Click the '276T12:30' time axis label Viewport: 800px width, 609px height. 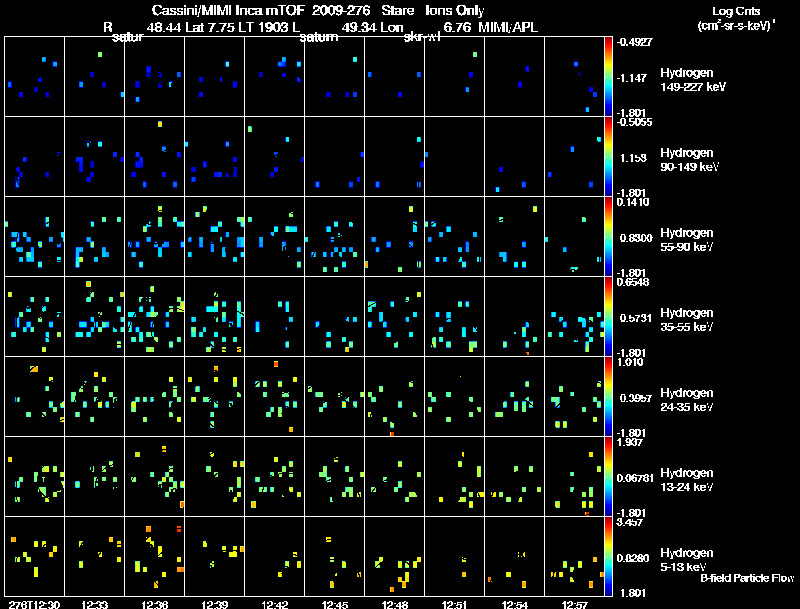[x=34, y=604]
